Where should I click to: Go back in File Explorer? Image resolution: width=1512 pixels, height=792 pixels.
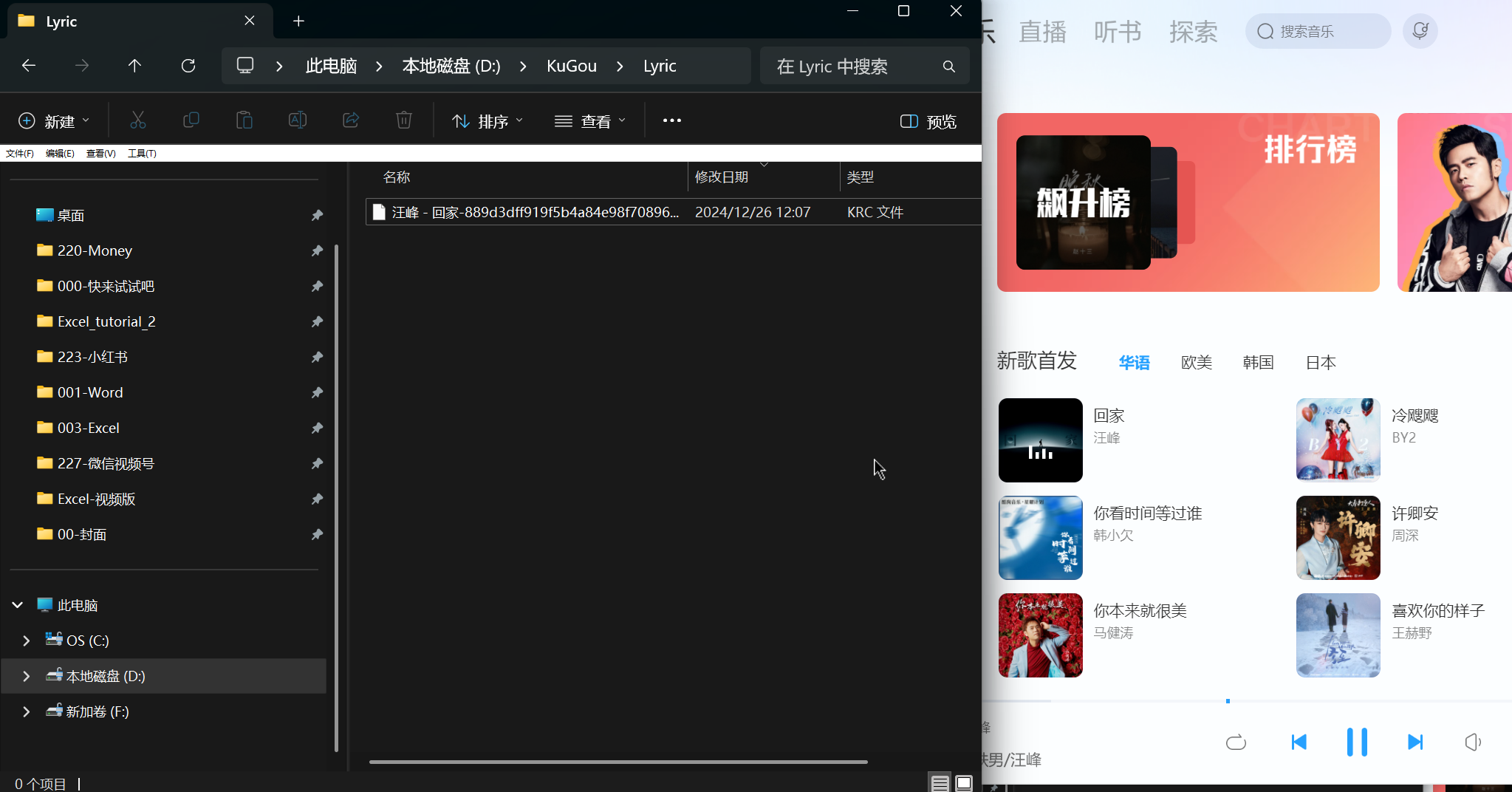29,66
